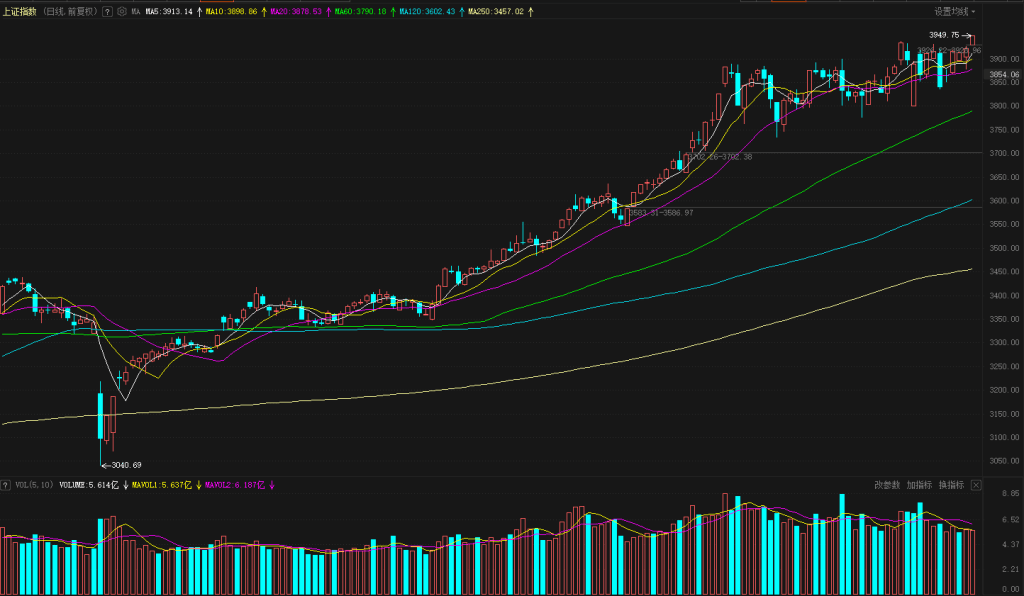Click the magenta arrow after MA20 value
This screenshot has height=596, width=1024.
(329, 12)
